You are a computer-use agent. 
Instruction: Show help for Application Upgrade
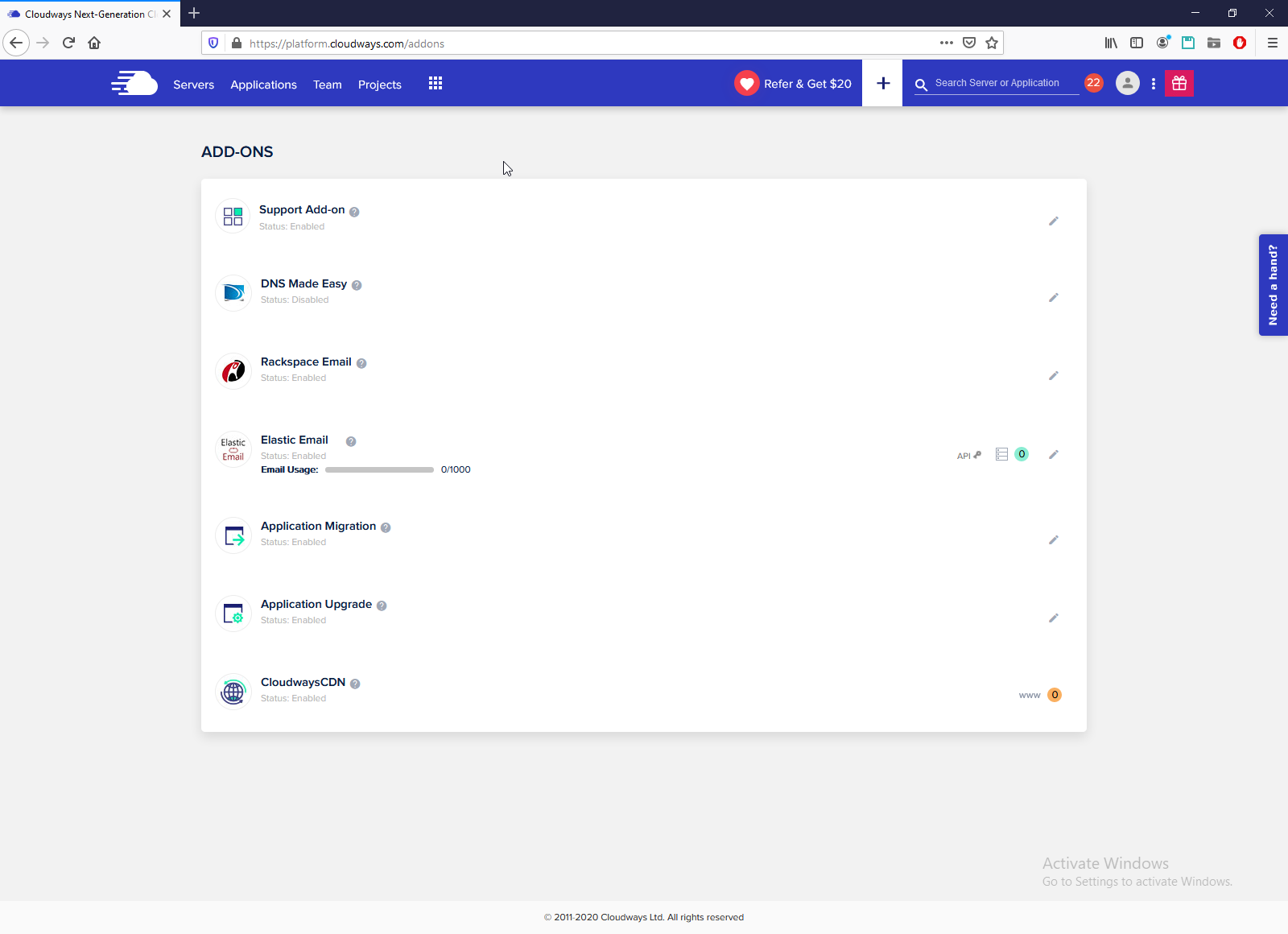[x=382, y=605]
